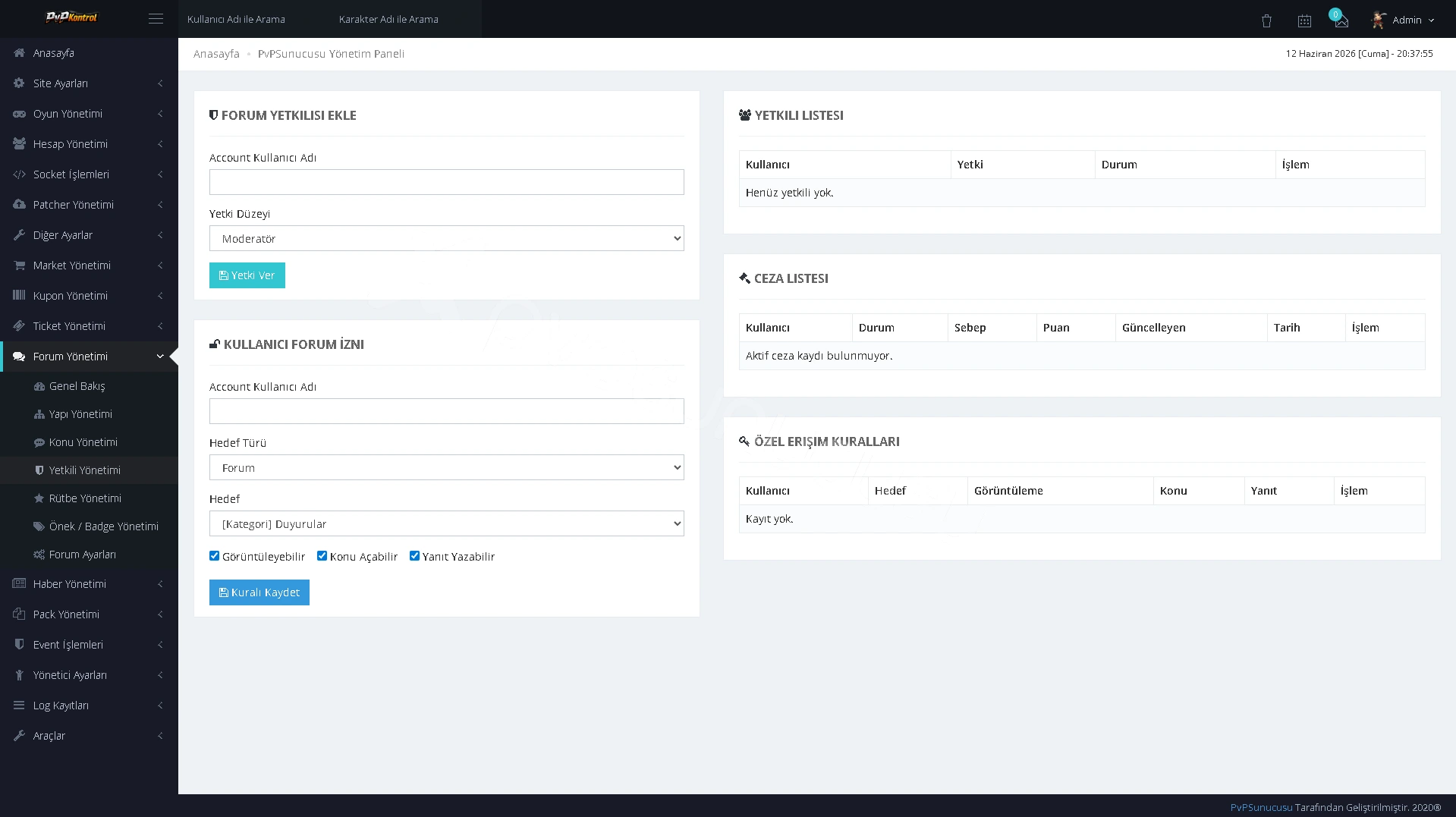Click the Anasayfa breadcrumb link
Screen dimensions: 1456x817
click(x=216, y=54)
